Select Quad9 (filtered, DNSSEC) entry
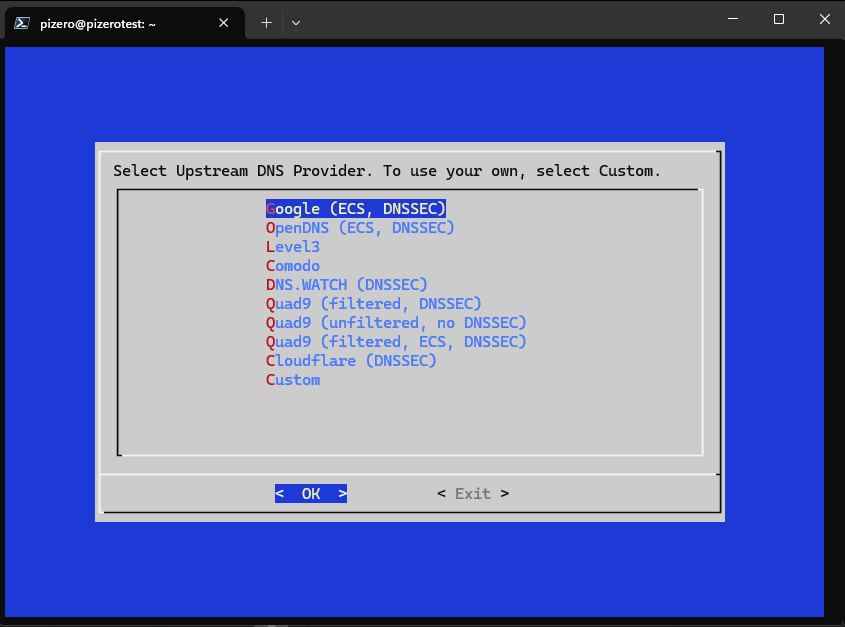845x627 pixels. (x=373, y=304)
